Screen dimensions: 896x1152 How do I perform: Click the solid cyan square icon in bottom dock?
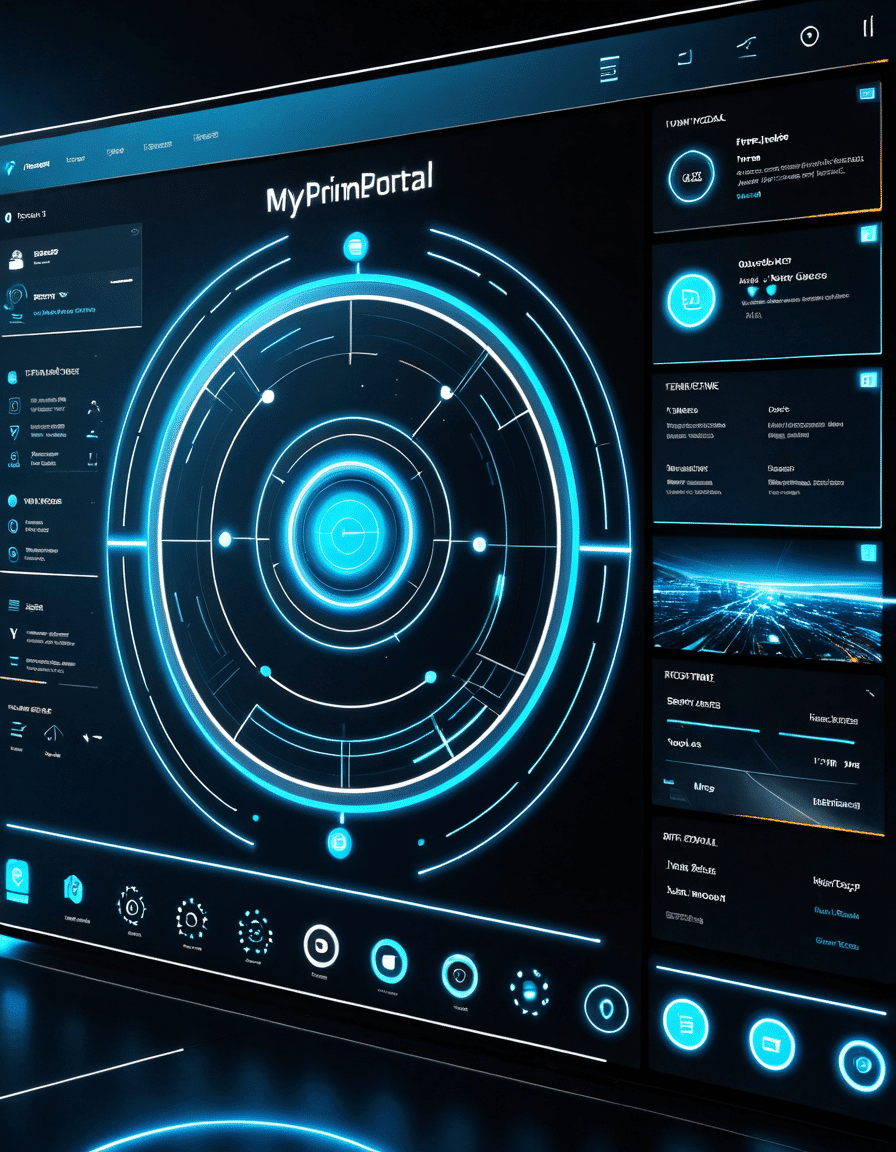(x=17, y=877)
